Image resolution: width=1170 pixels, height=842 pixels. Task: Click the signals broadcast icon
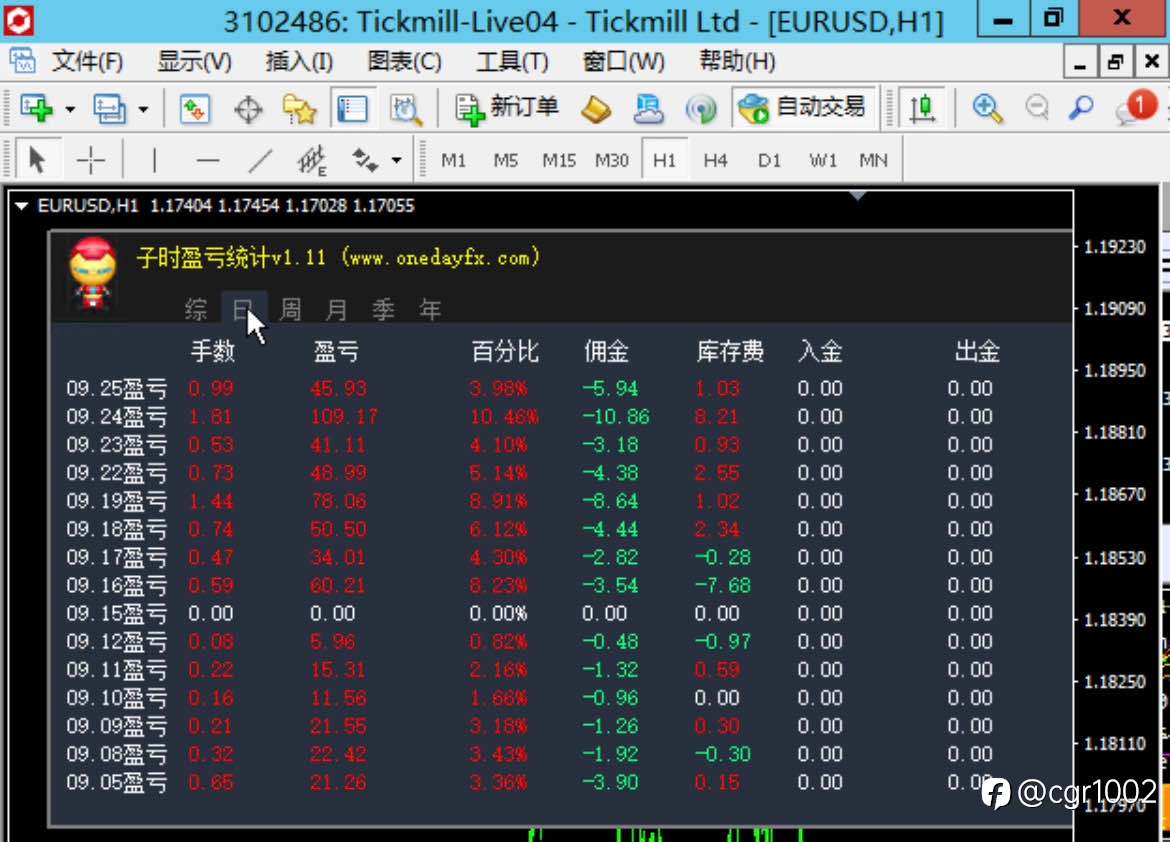(x=700, y=109)
